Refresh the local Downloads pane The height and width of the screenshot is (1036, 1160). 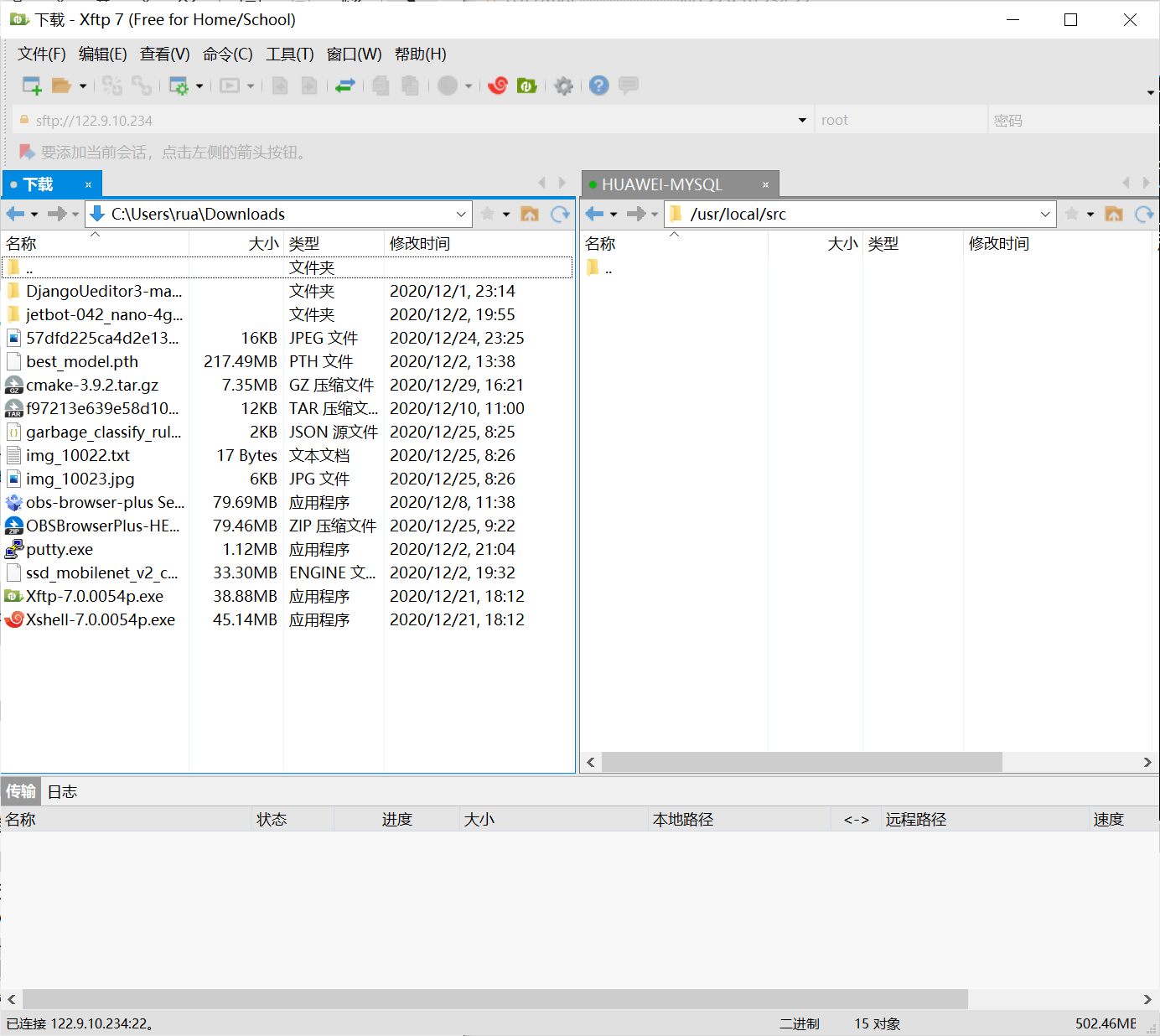click(560, 214)
